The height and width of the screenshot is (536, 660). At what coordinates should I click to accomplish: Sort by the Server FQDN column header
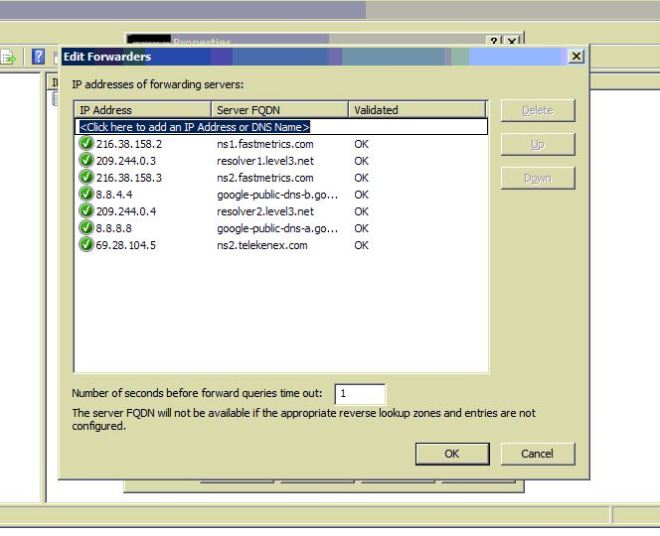279,110
